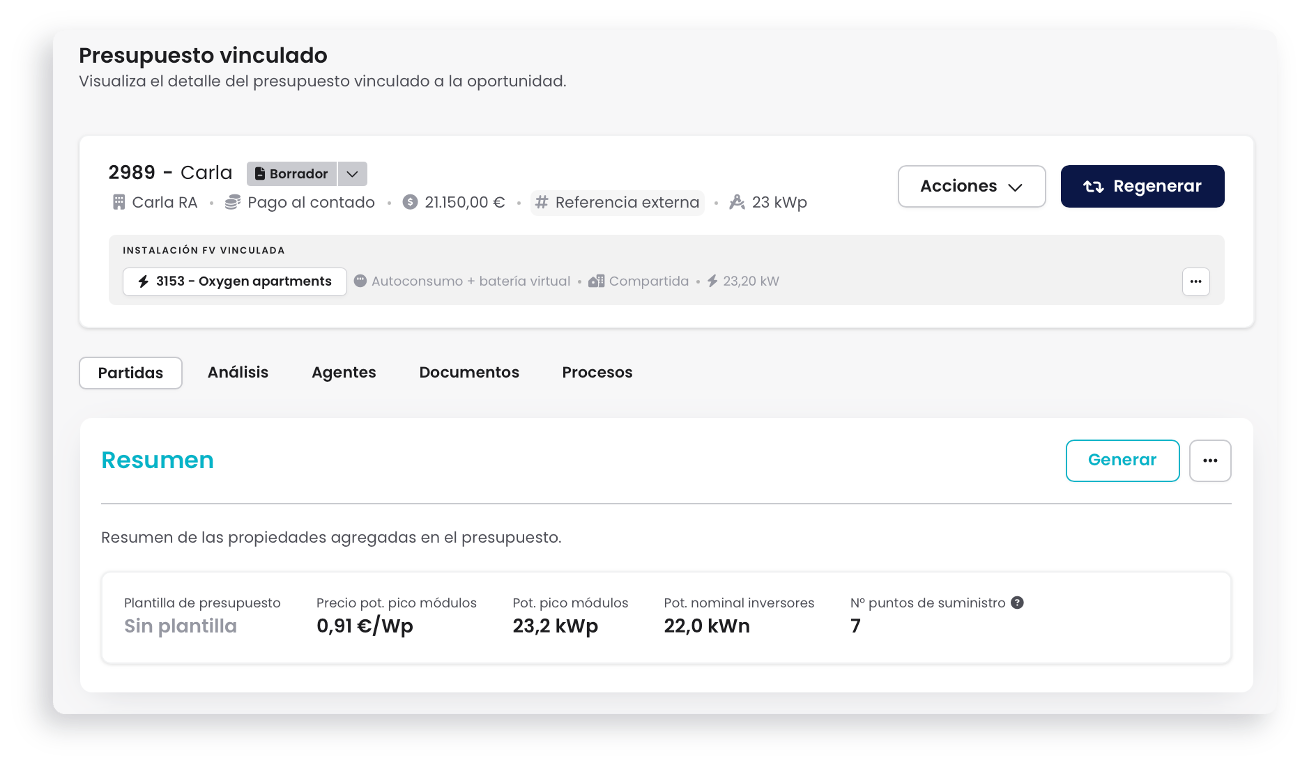
Task: Open the Resumen three-dots menu
Action: (1210, 461)
